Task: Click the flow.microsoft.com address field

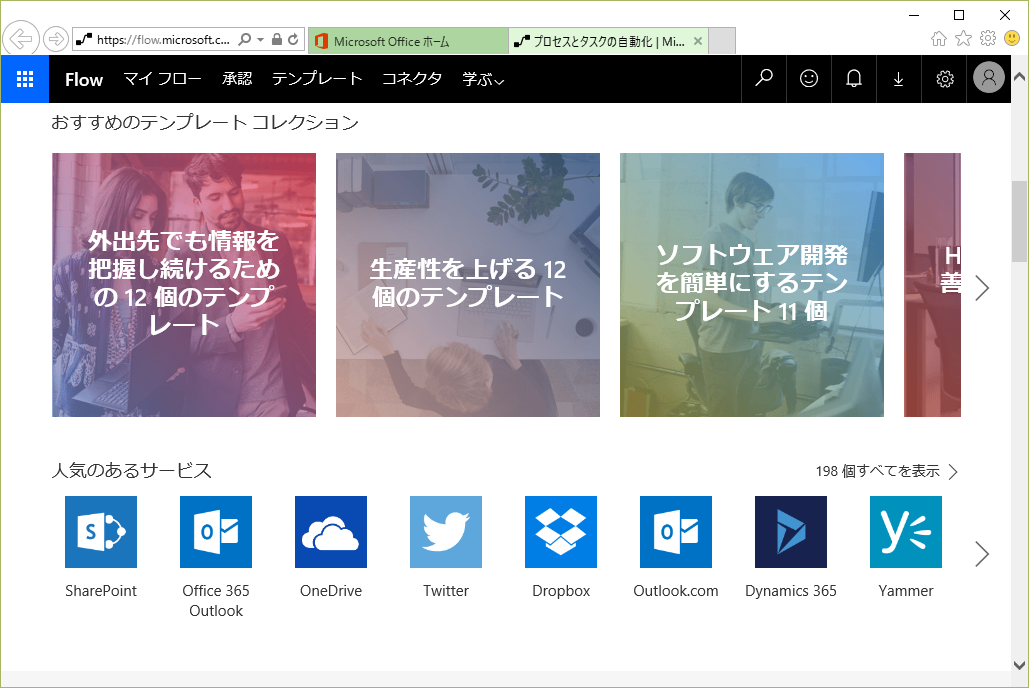Action: point(163,39)
